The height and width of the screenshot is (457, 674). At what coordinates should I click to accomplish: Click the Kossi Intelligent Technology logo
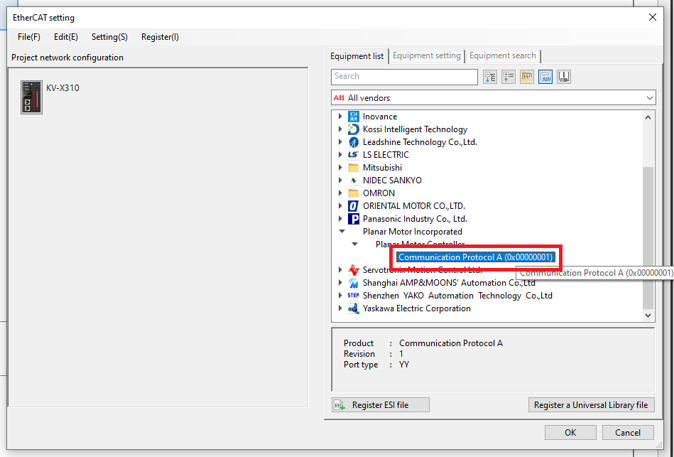[x=353, y=129]
